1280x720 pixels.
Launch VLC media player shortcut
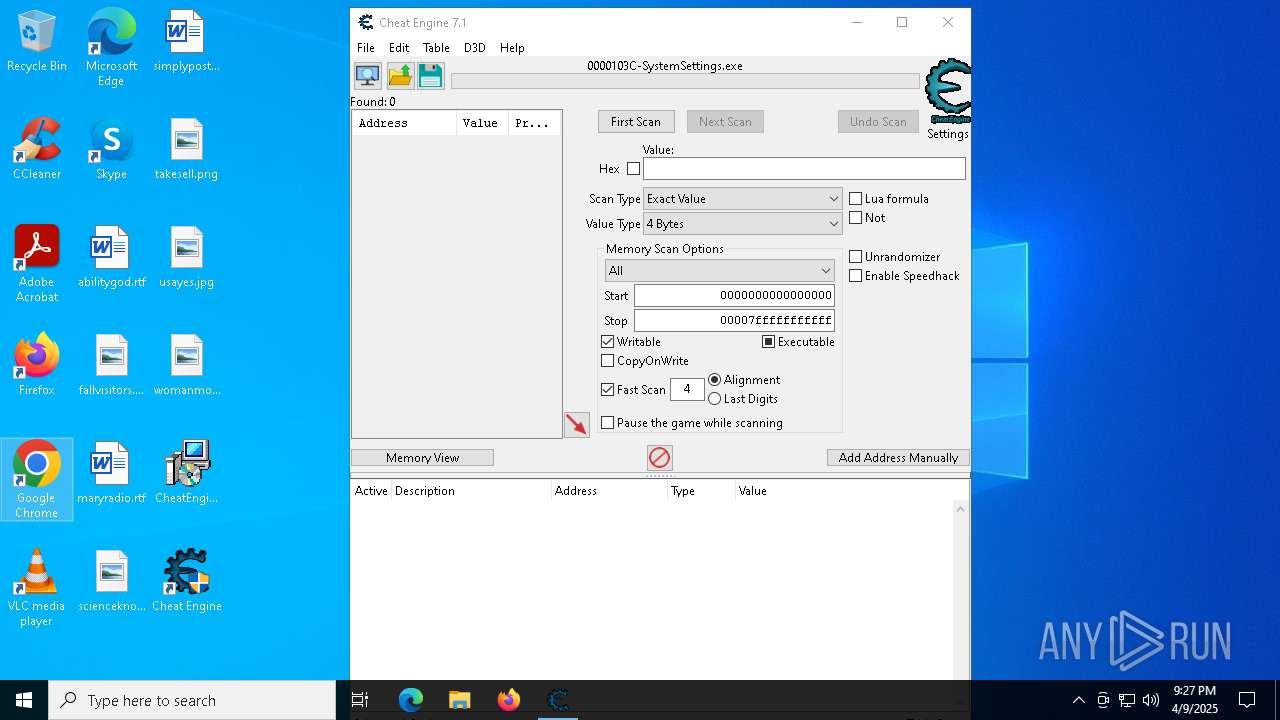(x=37, y=588)
